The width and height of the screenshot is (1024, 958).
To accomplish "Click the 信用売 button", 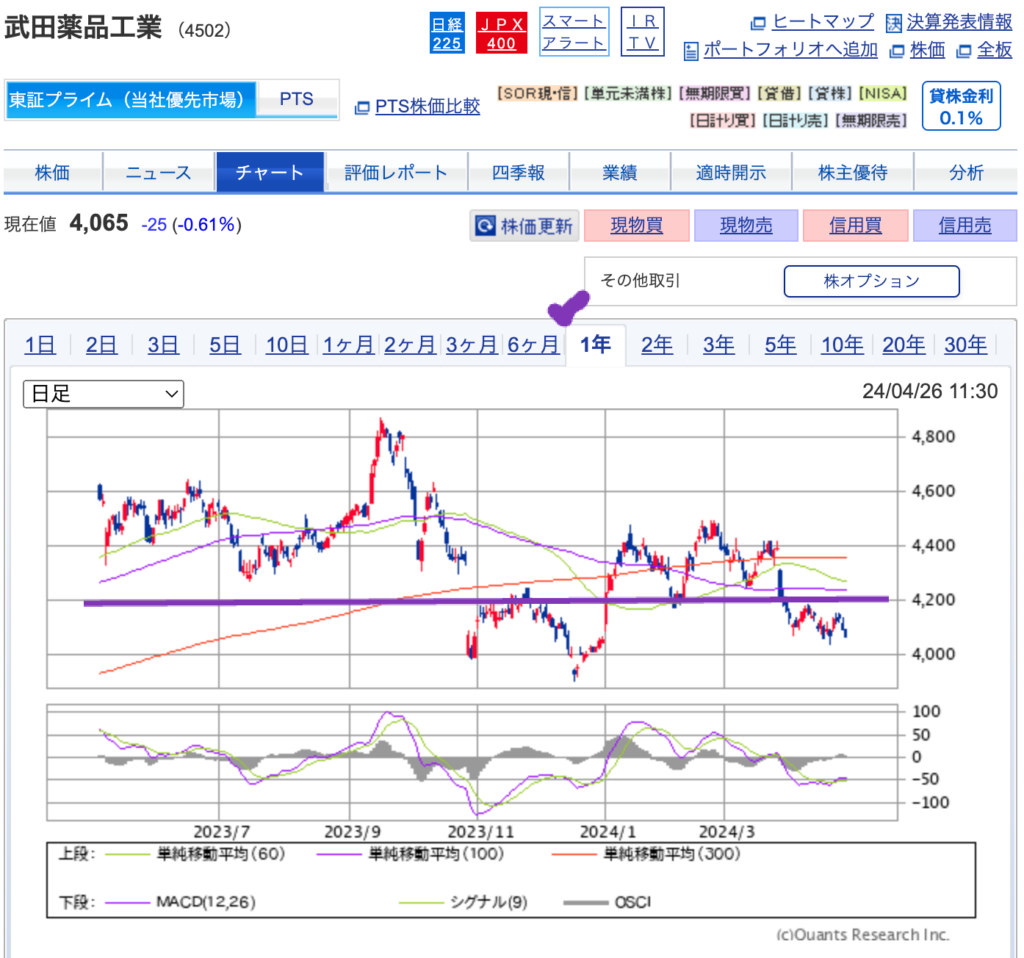I will [965, 226].
